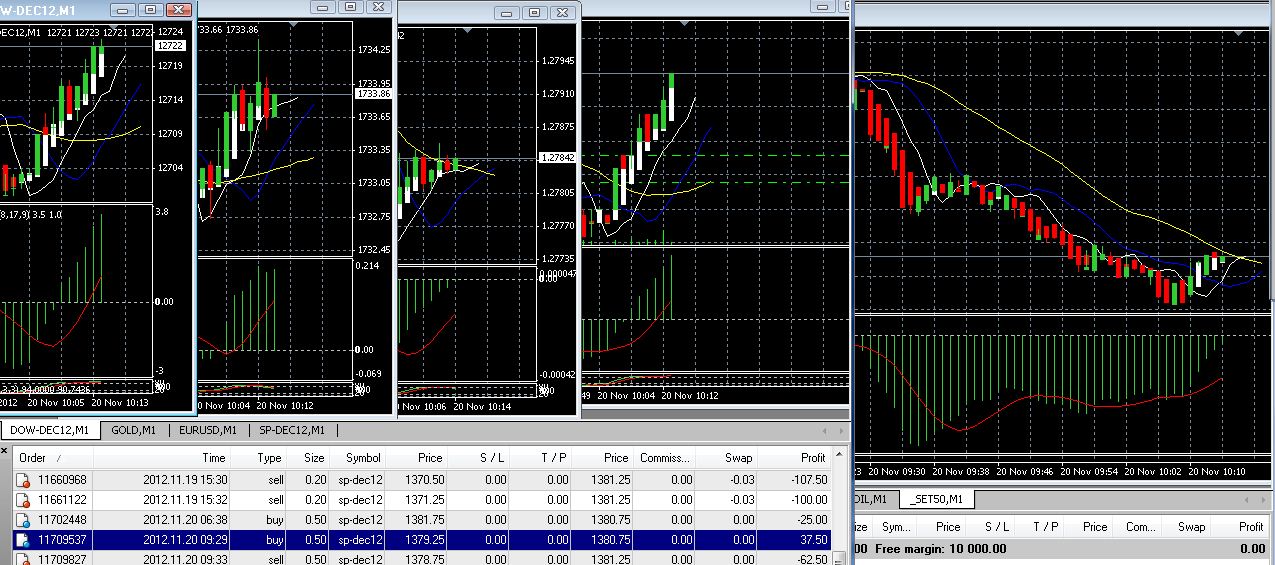This screenshot has height=565, width=1275.
Task: Click the sell icon of order 11661122
Action: point(23,499)
